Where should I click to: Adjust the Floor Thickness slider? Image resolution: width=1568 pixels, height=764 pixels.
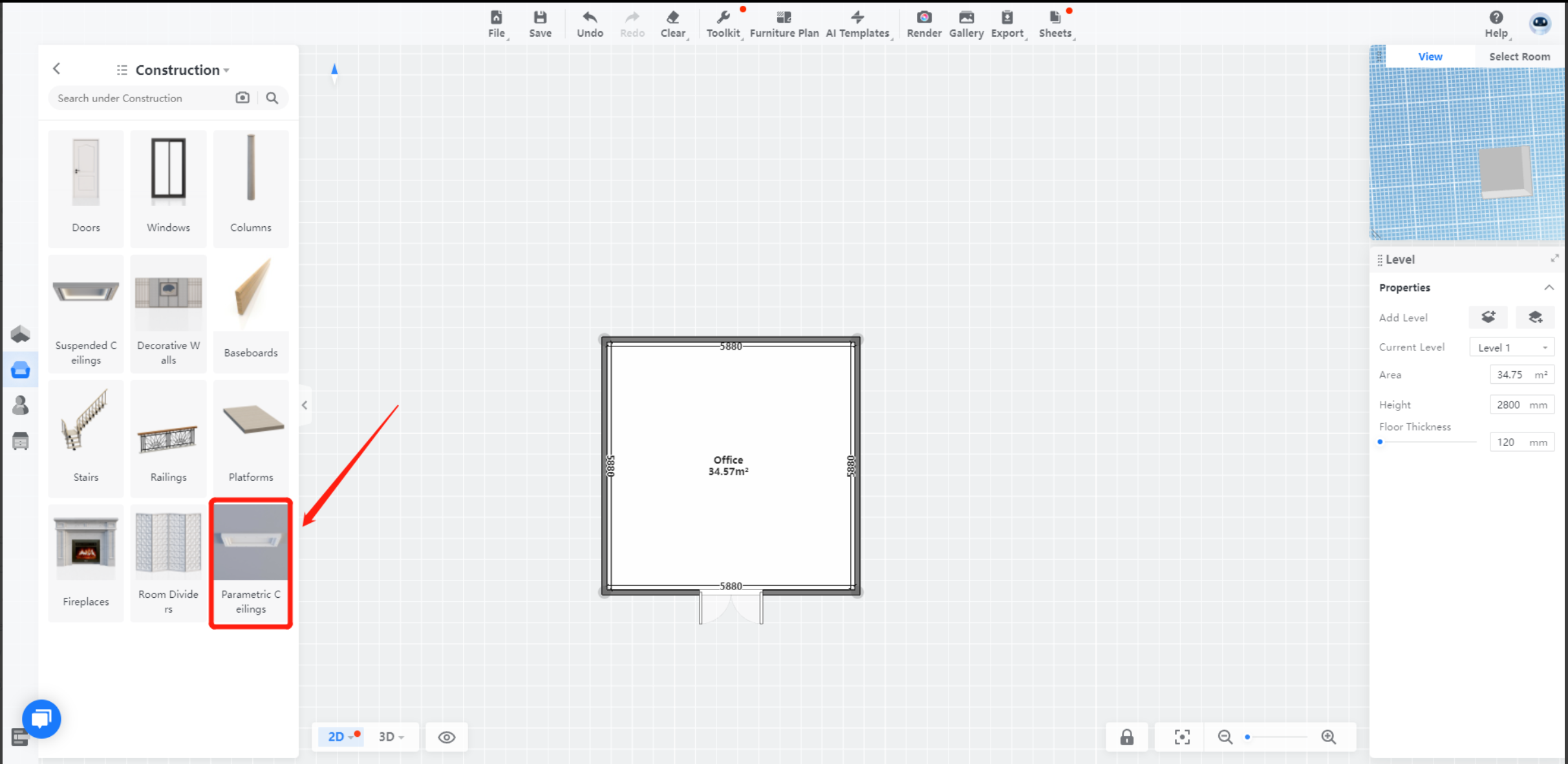pyautogui.click(x=1428, y=442)
